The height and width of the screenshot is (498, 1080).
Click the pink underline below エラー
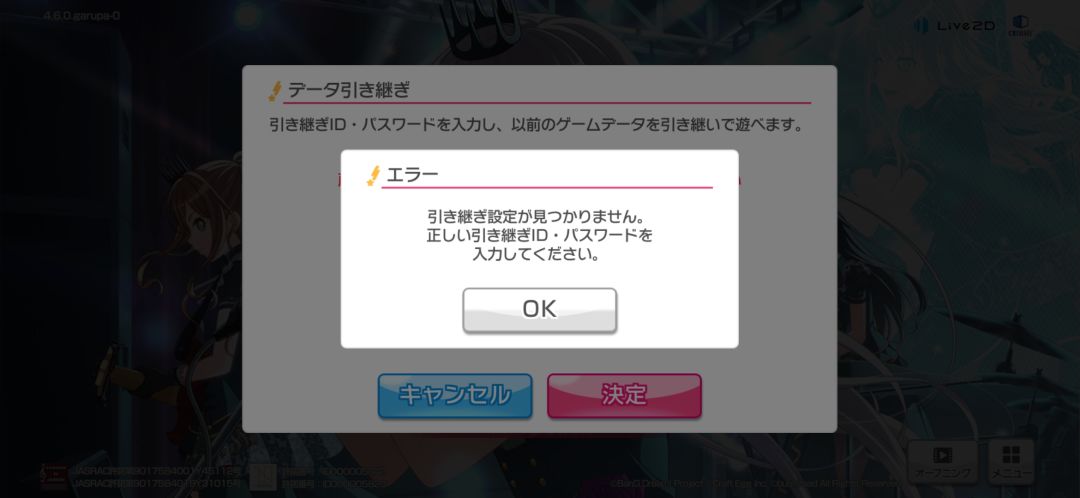[x=547, y=187]
